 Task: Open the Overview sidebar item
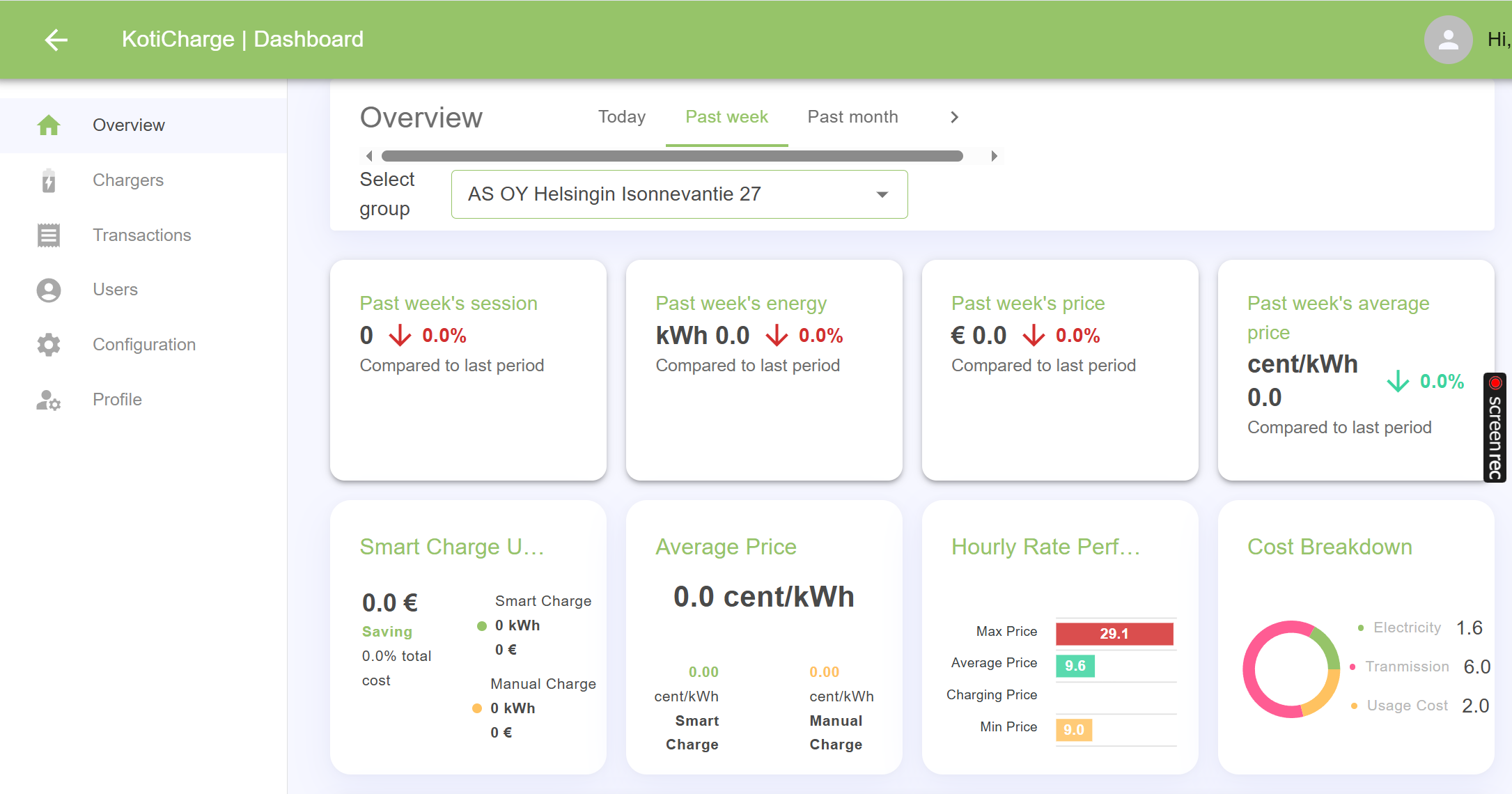pyautogui.click(x=143, y=125)
